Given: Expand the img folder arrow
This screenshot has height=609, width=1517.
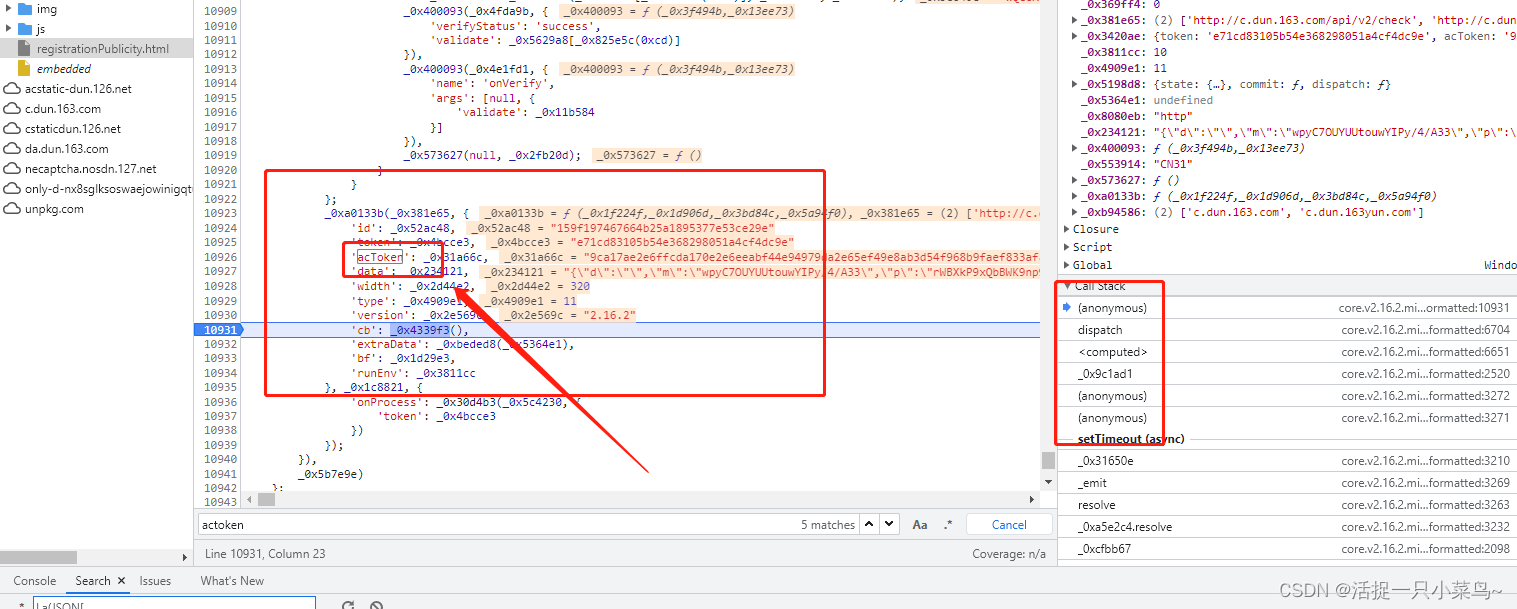Looking at the screenshot, I should pos(8,9).
